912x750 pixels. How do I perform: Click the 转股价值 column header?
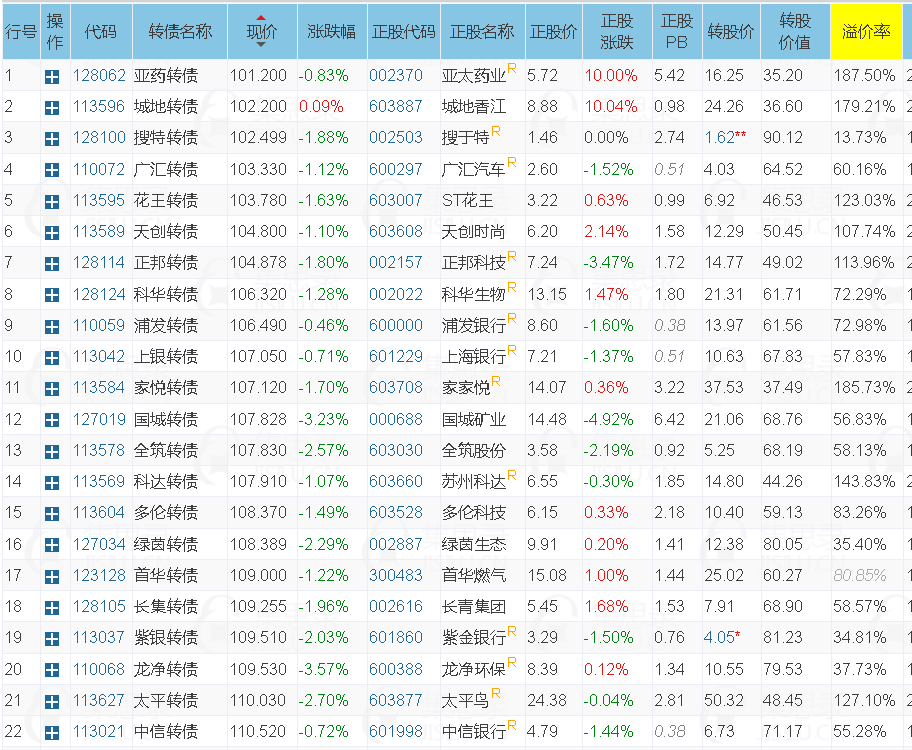(795, 31)
